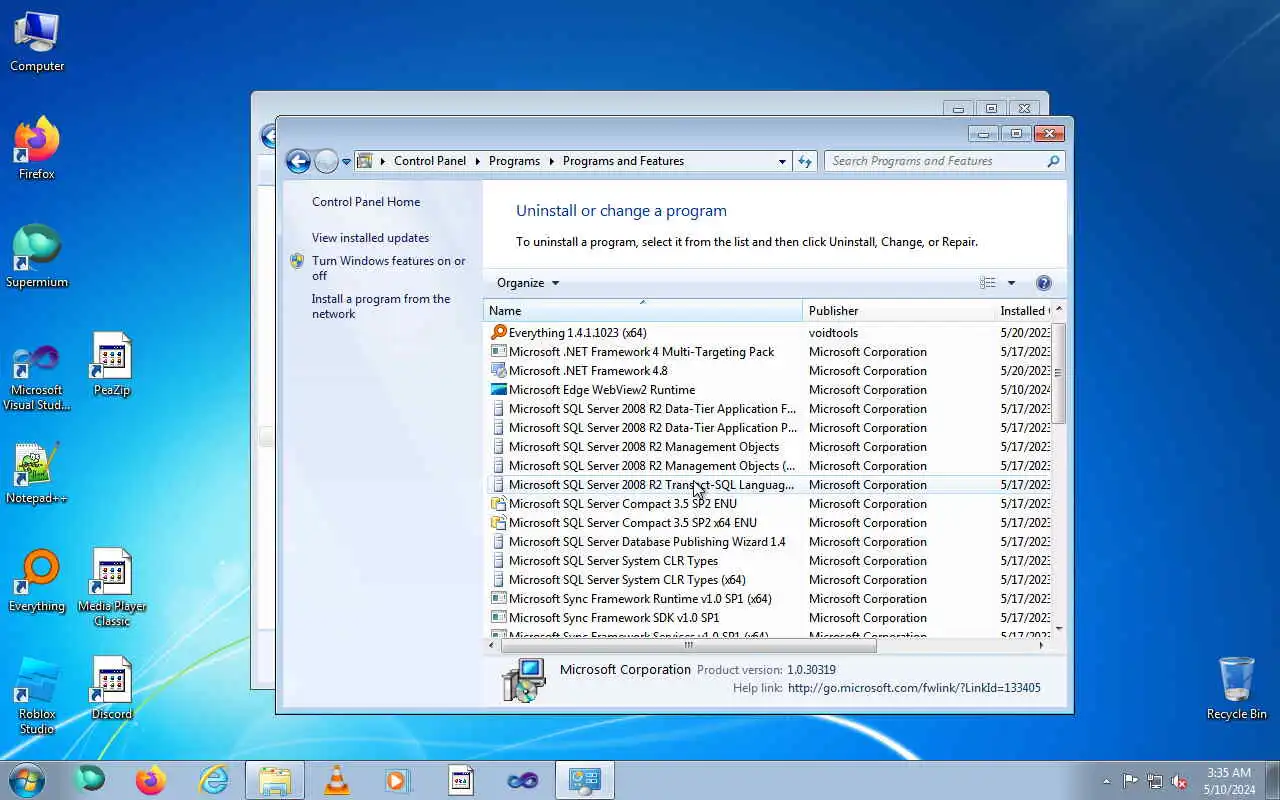Open the Organize dropdown menu
Image resolution: width=1280 pixels, height=800 pixels.
coord(528,283)
